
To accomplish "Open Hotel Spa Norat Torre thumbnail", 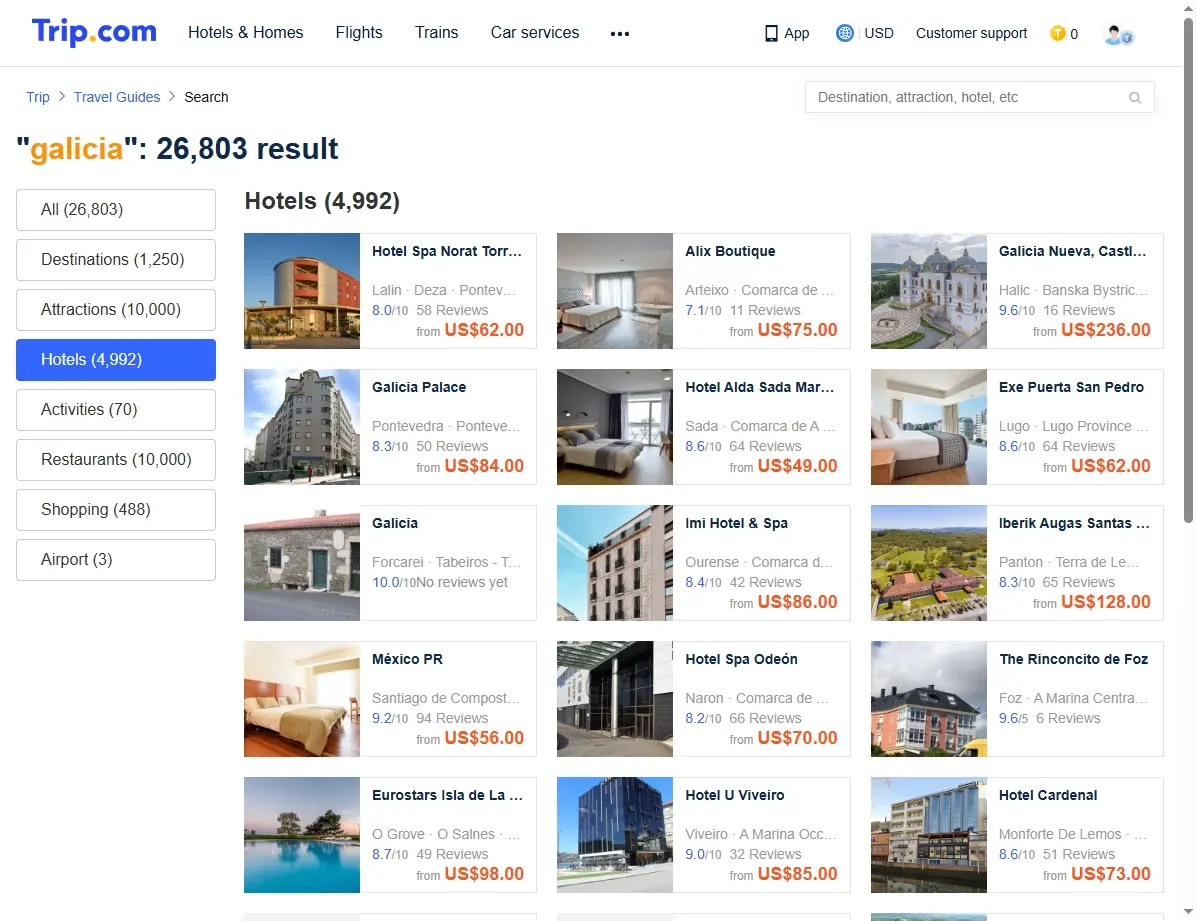I will coord(302,291).
